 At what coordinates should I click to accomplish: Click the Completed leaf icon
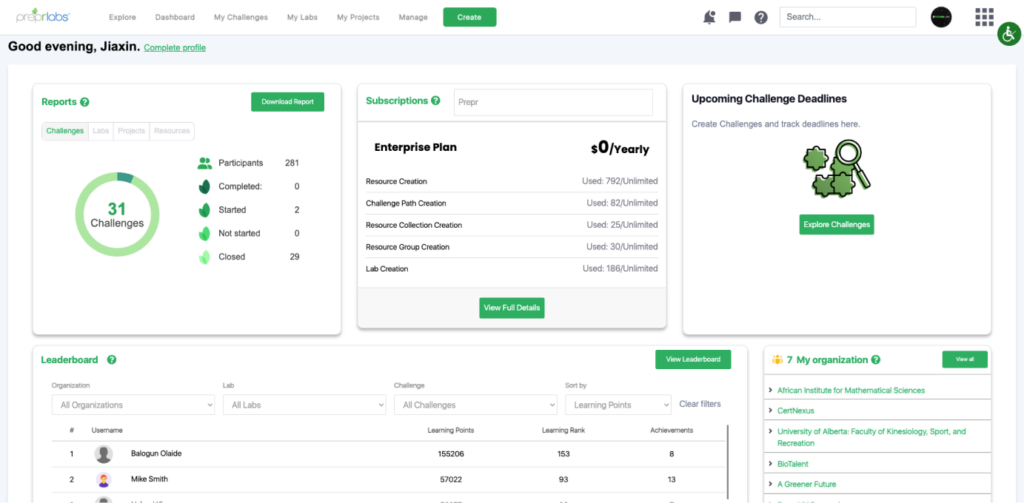pyautogui.click(x=204, y=187)
